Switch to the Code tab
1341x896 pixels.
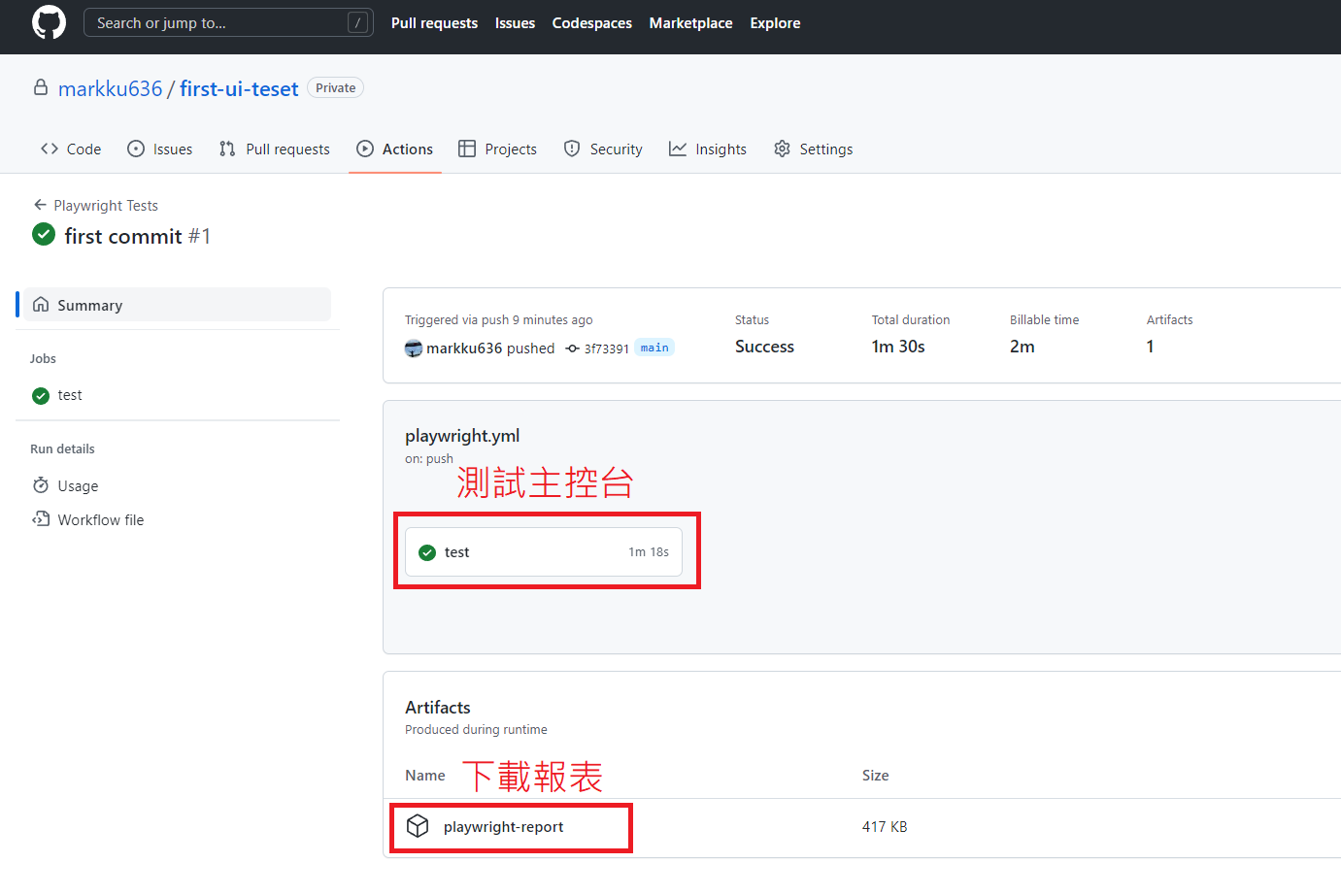(x=71, y=149)
